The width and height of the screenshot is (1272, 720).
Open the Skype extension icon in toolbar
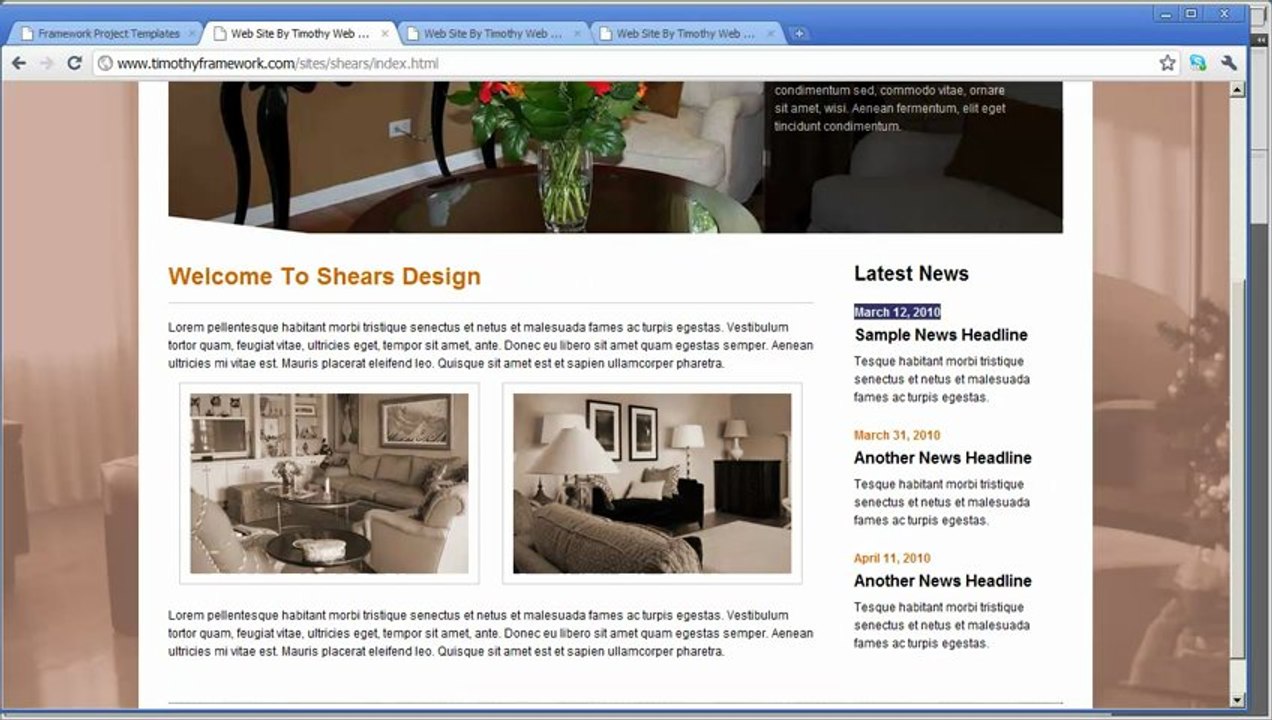pyautogui.click(x=1198, y=63)
